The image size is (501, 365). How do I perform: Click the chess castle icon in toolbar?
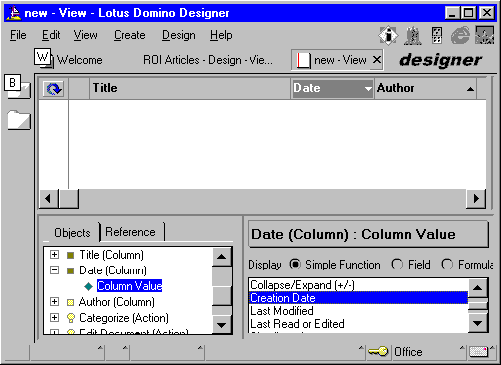click(x=413, y=35)
